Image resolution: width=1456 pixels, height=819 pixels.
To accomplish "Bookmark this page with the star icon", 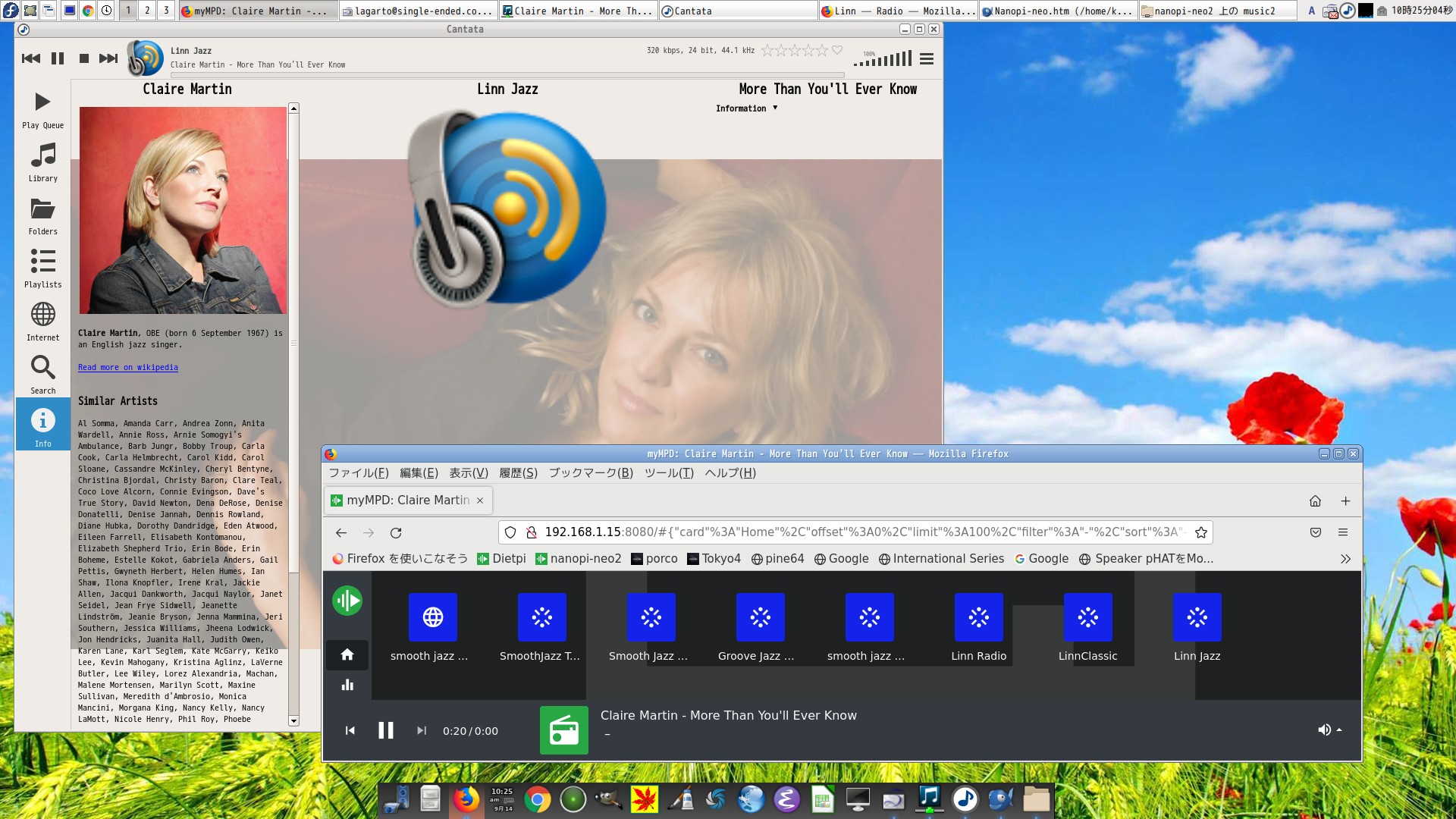I will tap(1201, 532).
